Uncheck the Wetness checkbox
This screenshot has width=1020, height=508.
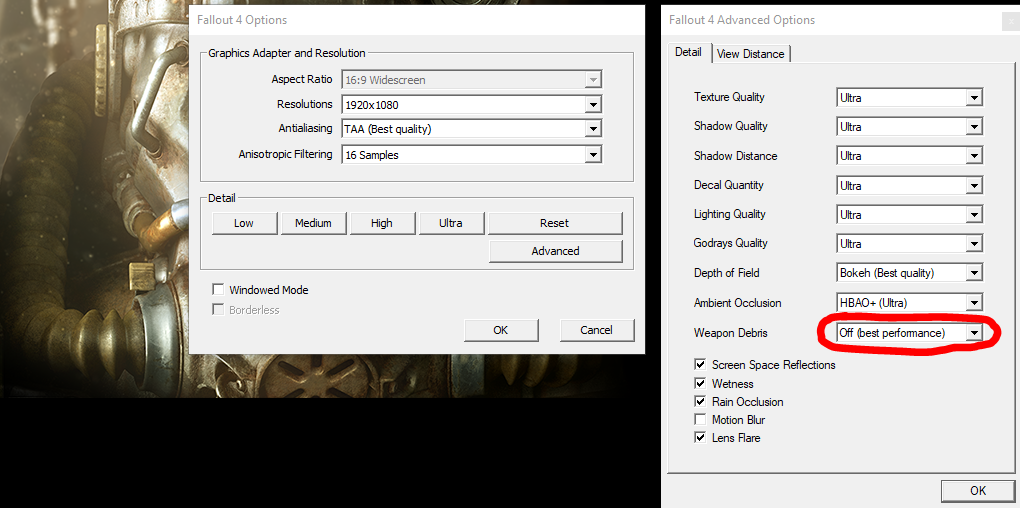click(x=700, y=384)
